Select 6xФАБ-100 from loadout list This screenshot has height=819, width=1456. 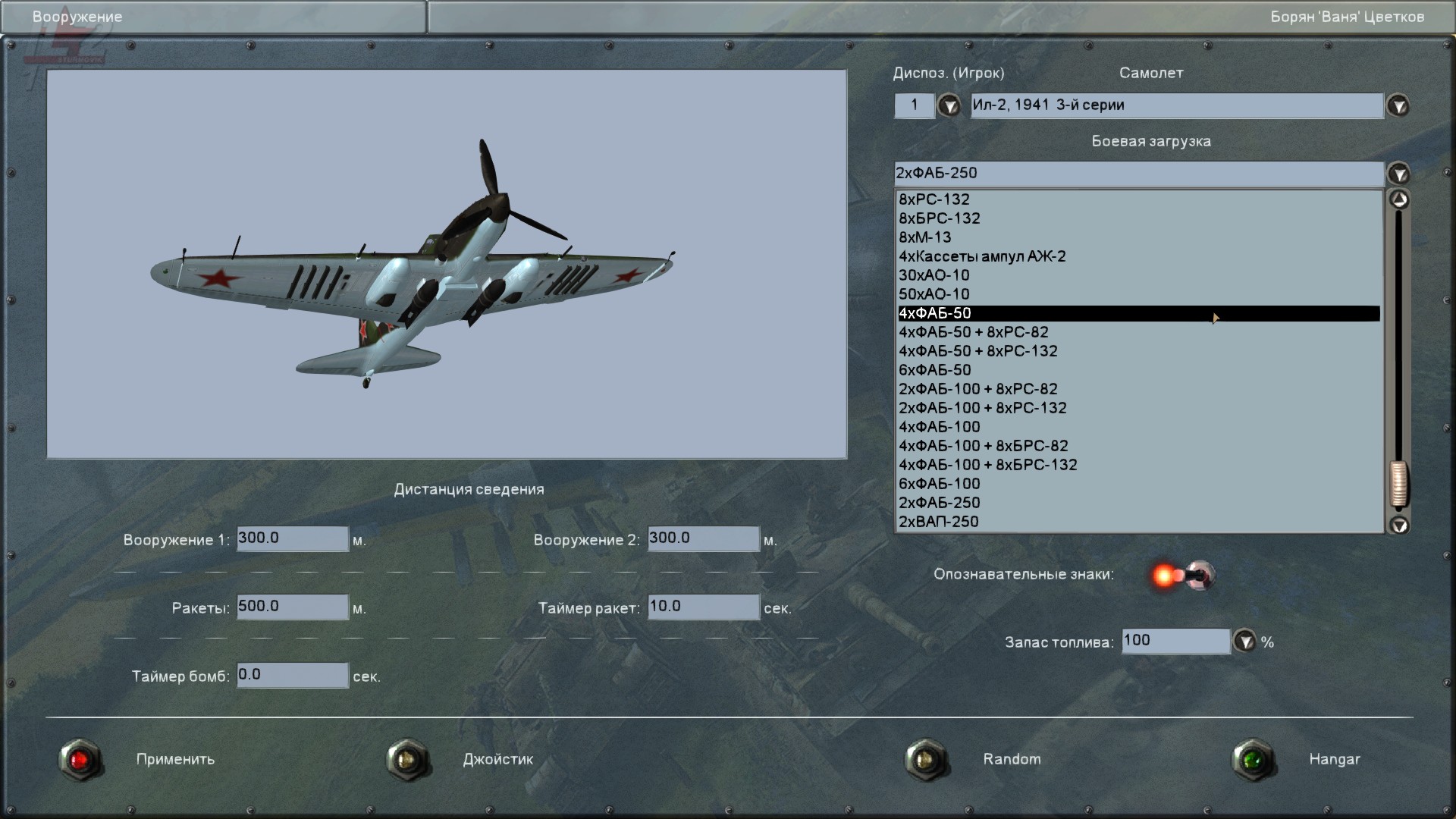click(x=940, y=484)
